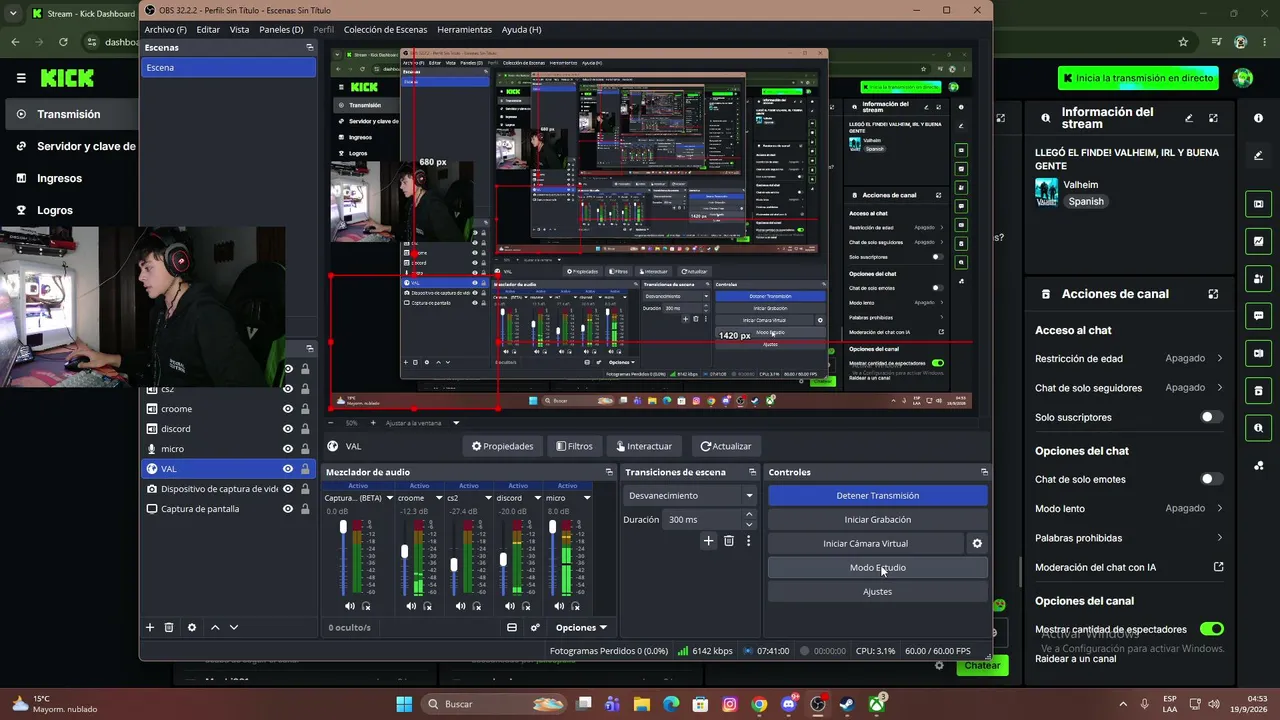
Task: Toggle monitoring headphone icon for micro channel
Action: pyautogui.click(x=575, y=606)
